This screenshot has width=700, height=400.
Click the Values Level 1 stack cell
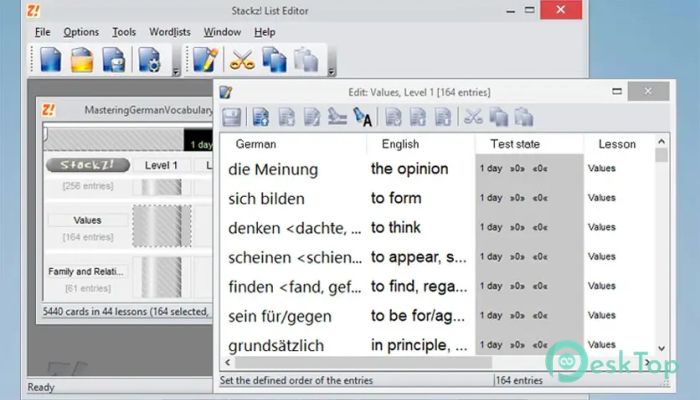(x=162, y=226)
